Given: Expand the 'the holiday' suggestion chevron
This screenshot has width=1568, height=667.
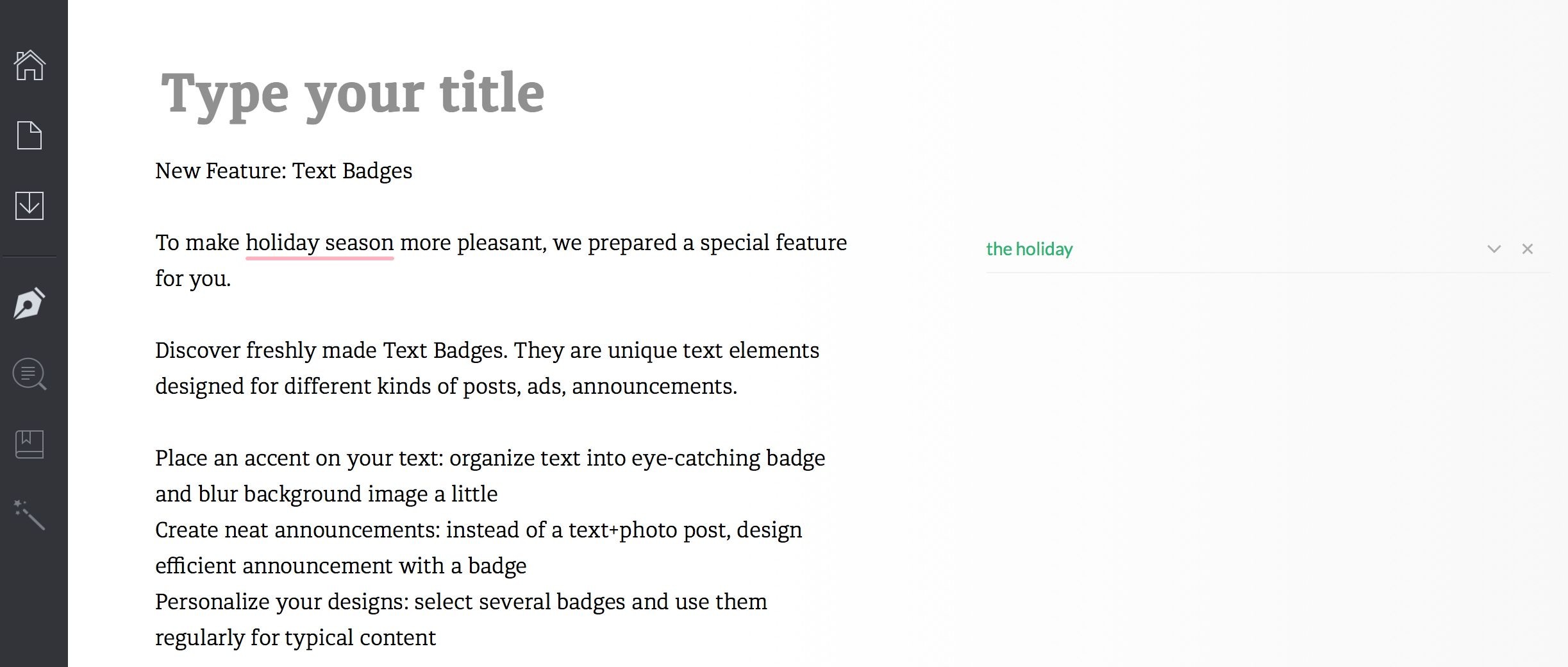Looking at the screenshot, I should click(1494, 249).
